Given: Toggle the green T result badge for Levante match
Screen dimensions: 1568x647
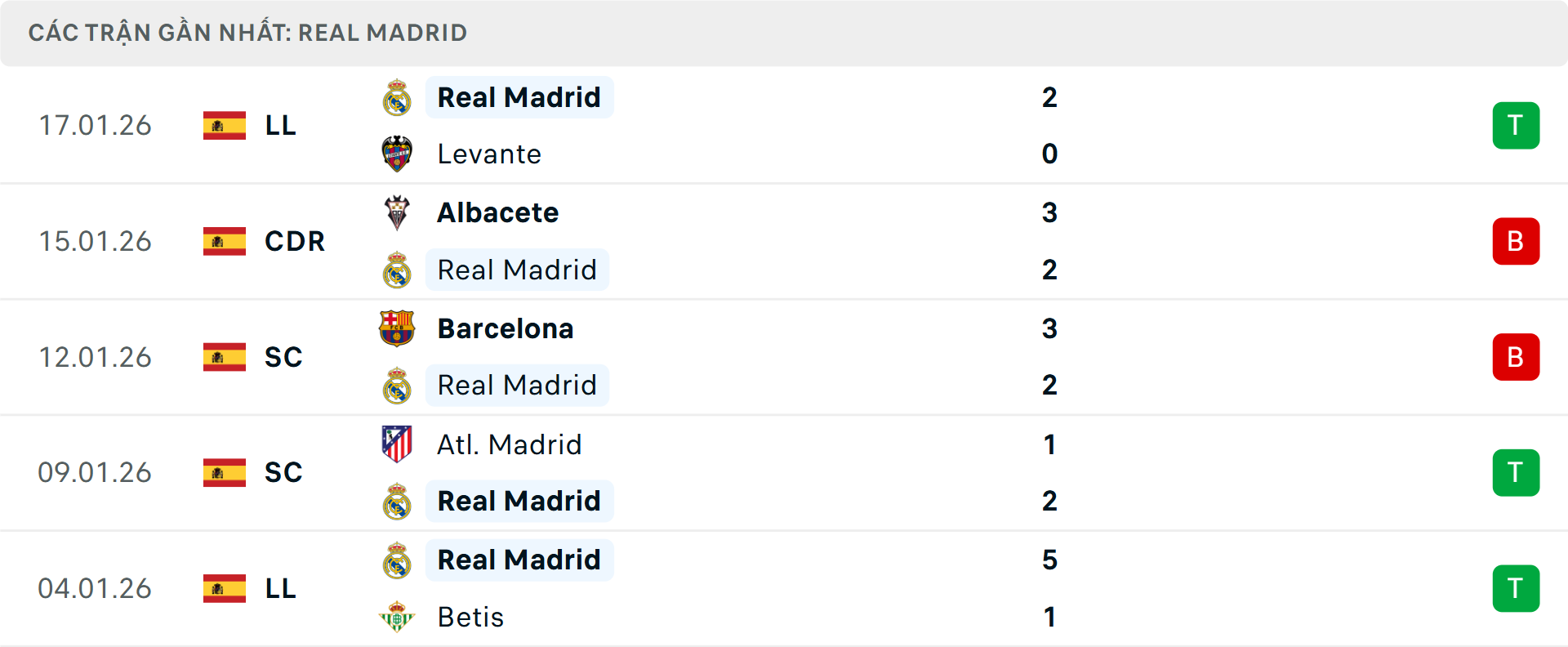Looking at the screenshot, I should (1516, 125).
